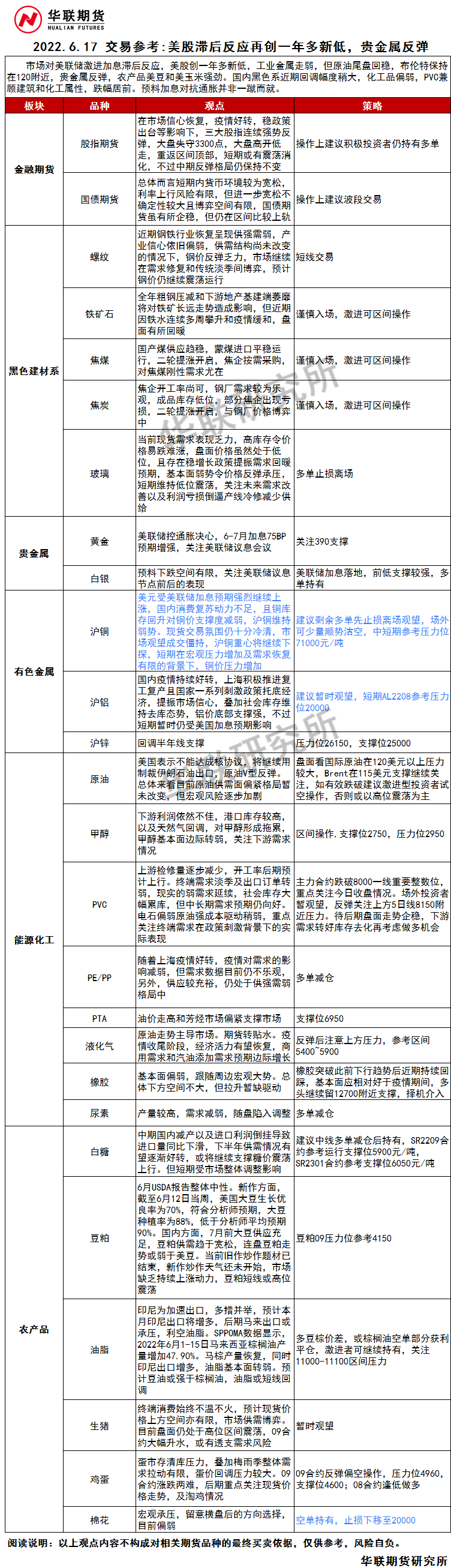Select the 生猪 product cell
451x1568 pixels.
coord(99,1426)
